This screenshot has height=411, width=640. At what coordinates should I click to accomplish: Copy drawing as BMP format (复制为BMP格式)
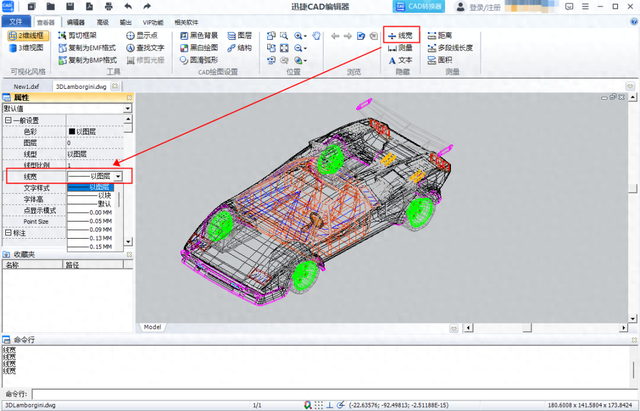tap(87, 60)
